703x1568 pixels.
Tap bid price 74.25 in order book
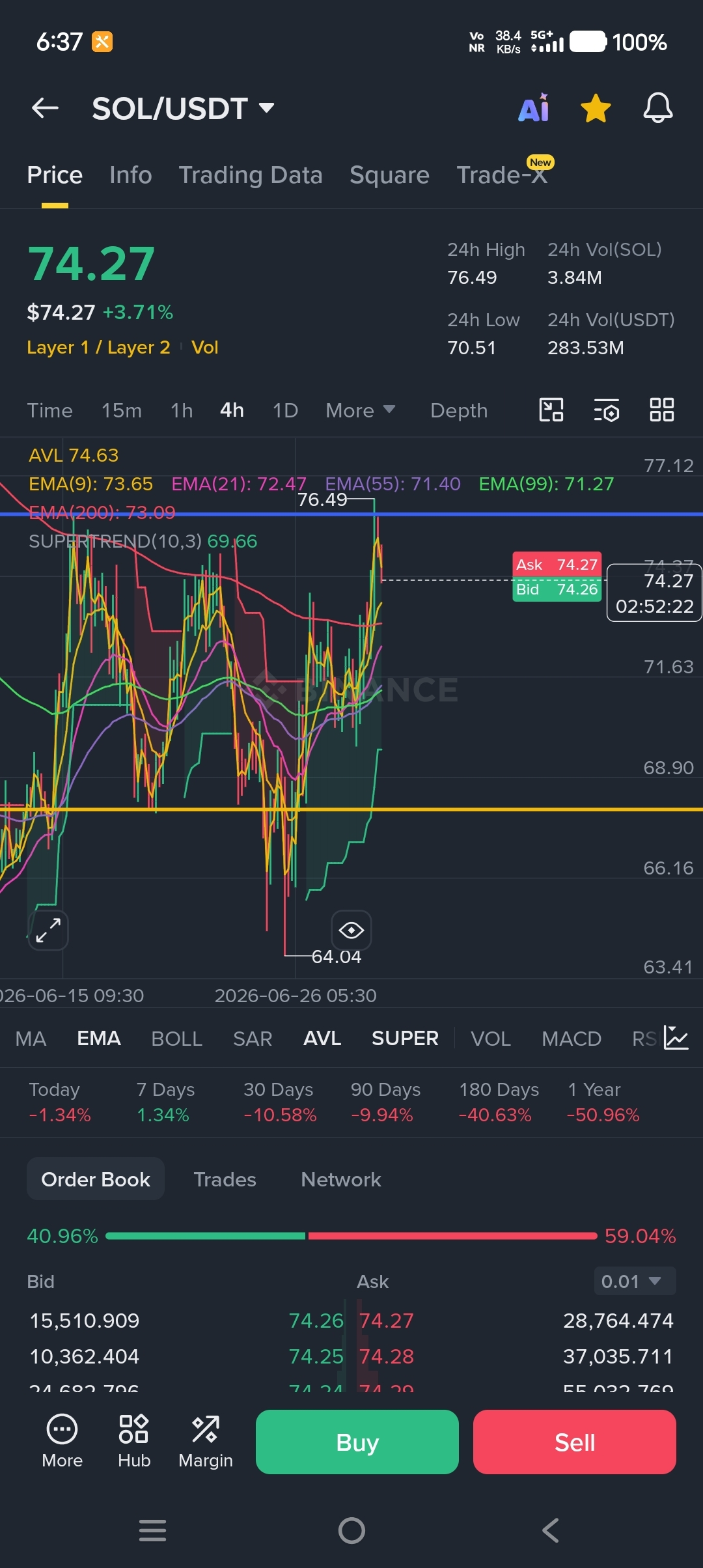pyautogui.click(x=316, y=1356)
